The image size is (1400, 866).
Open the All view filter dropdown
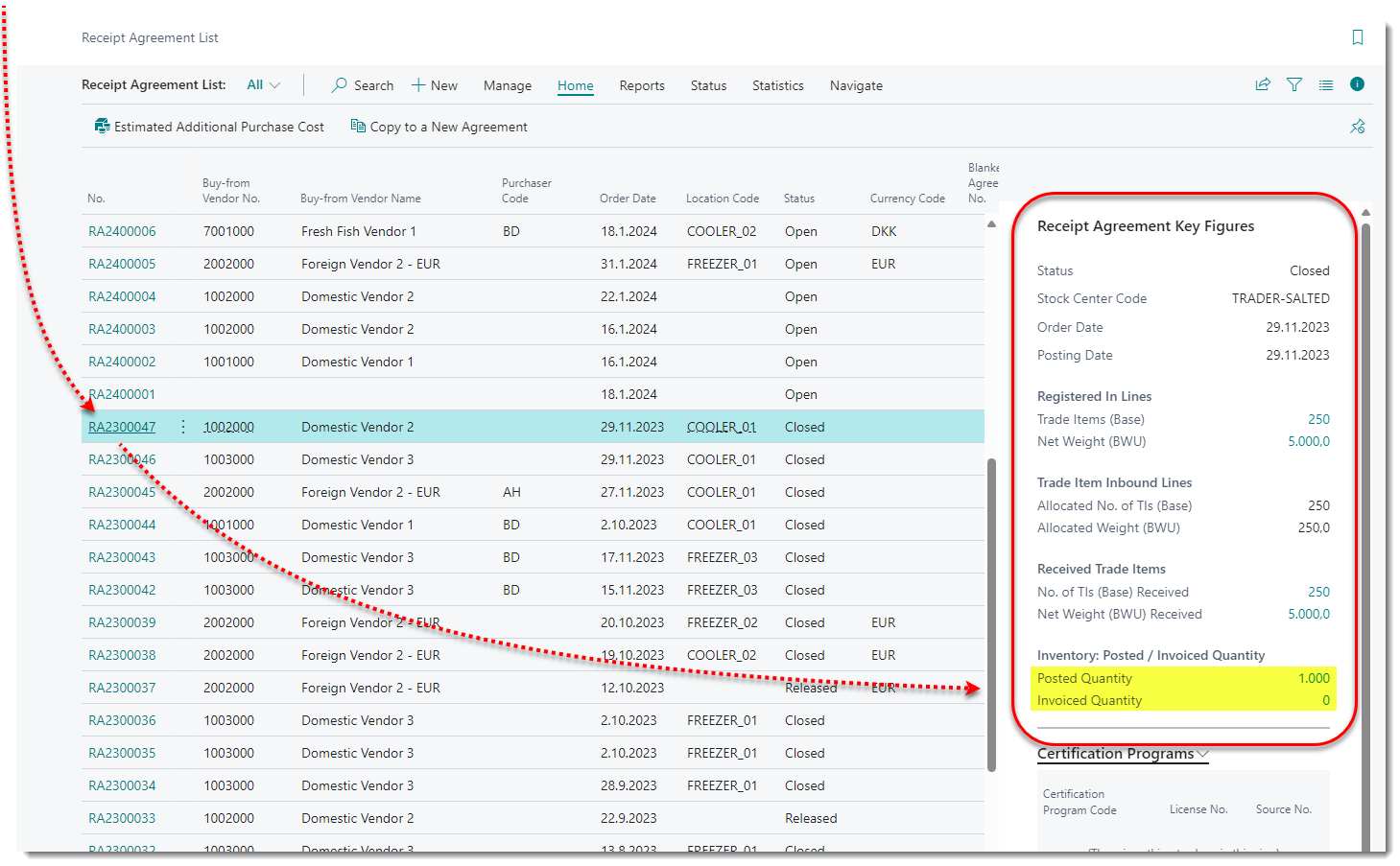[263, 84]
